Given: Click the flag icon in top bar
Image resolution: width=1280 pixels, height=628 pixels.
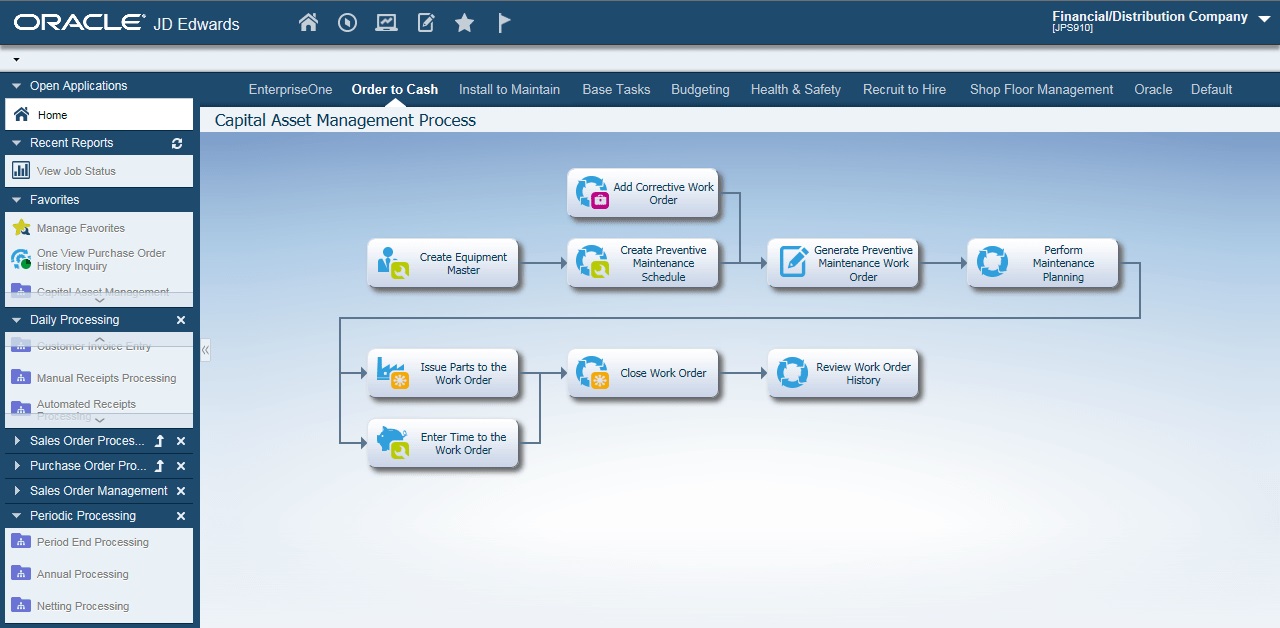Looking at the screenshot, I should point(504,22).
